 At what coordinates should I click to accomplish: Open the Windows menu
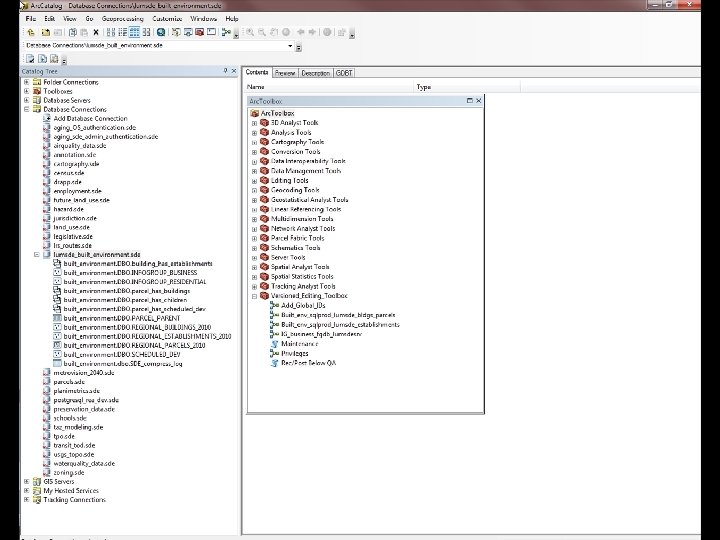click(203, 19)
